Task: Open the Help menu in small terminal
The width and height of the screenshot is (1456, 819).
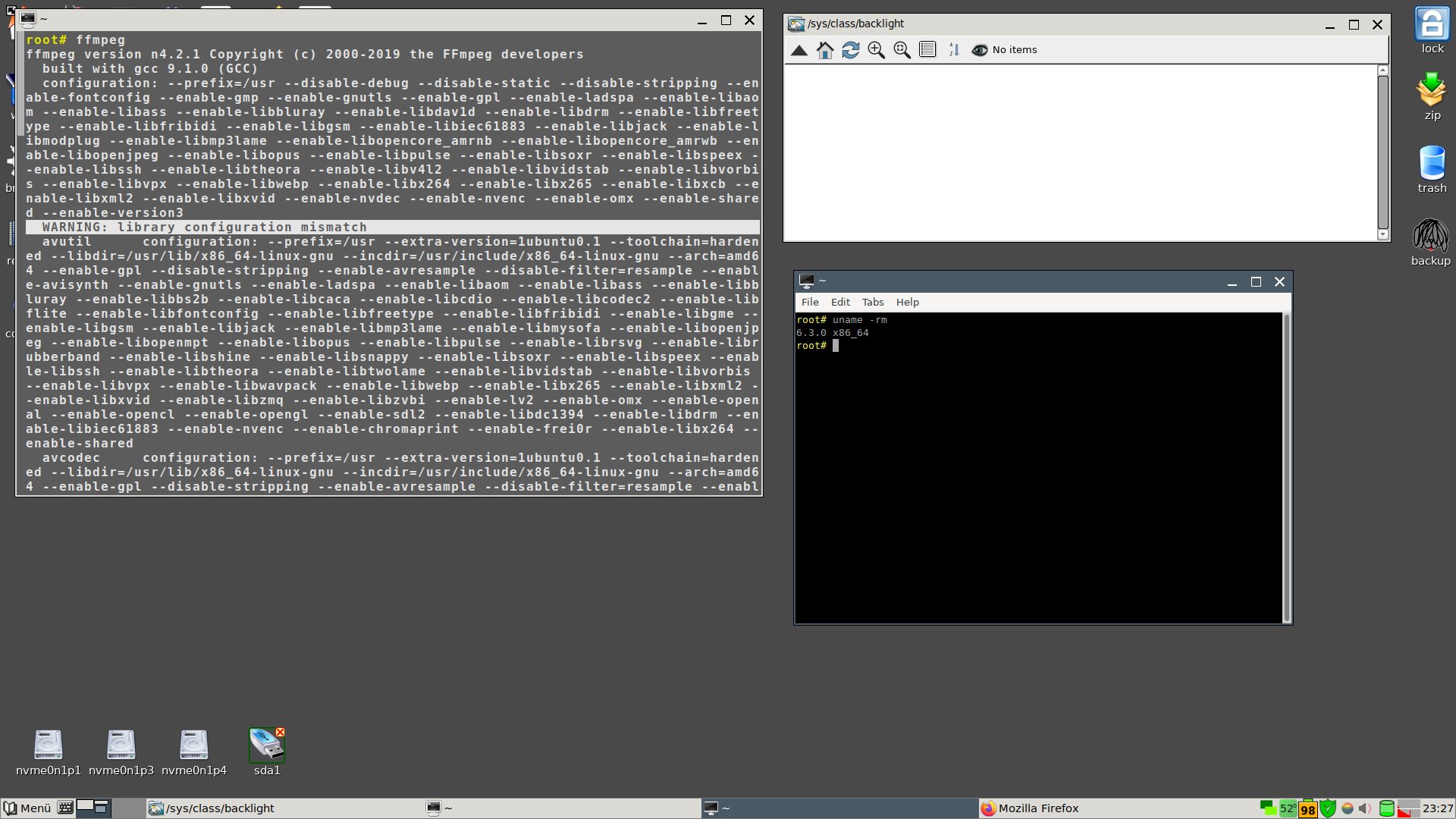Action: coord(908,302)
